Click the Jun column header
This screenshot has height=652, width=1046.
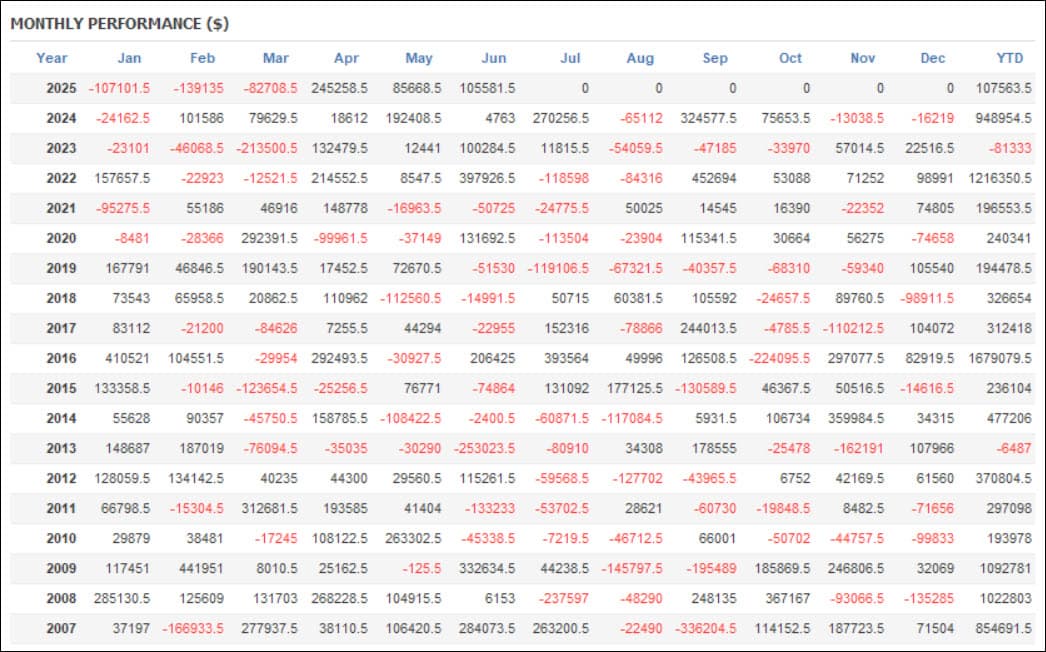point(494,58)
